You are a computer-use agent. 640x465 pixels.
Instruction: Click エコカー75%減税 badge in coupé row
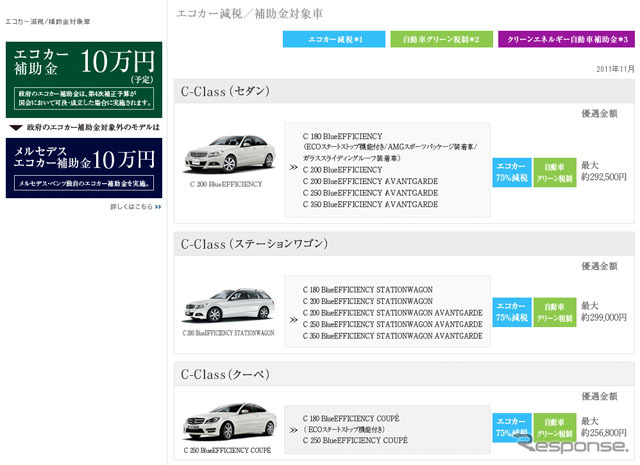tap(512, 427)
